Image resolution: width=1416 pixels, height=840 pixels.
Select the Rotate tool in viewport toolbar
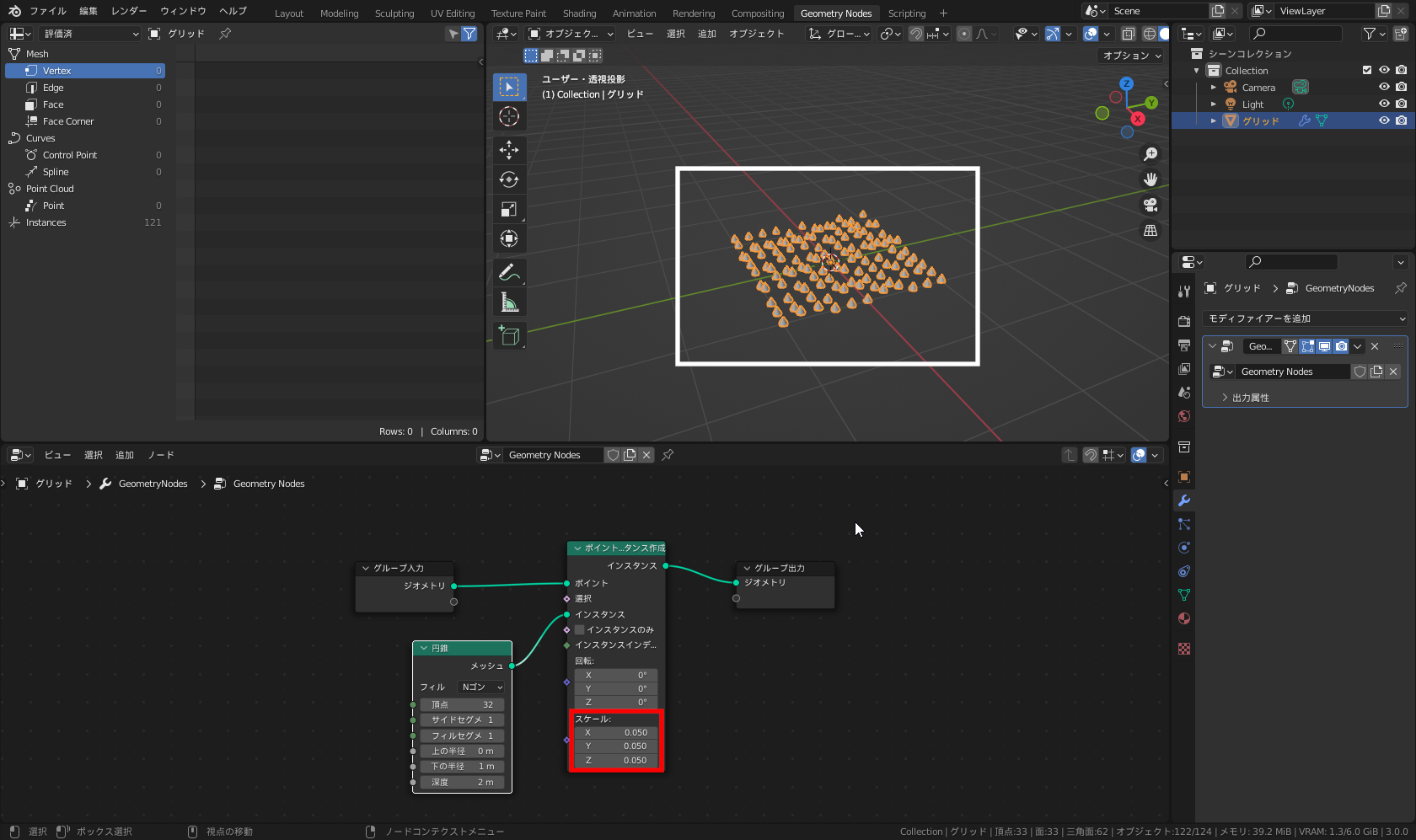[509, 179]
